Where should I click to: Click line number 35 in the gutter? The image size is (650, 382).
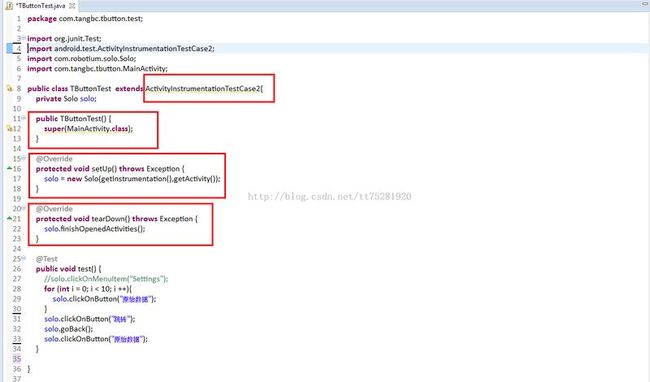17,359
